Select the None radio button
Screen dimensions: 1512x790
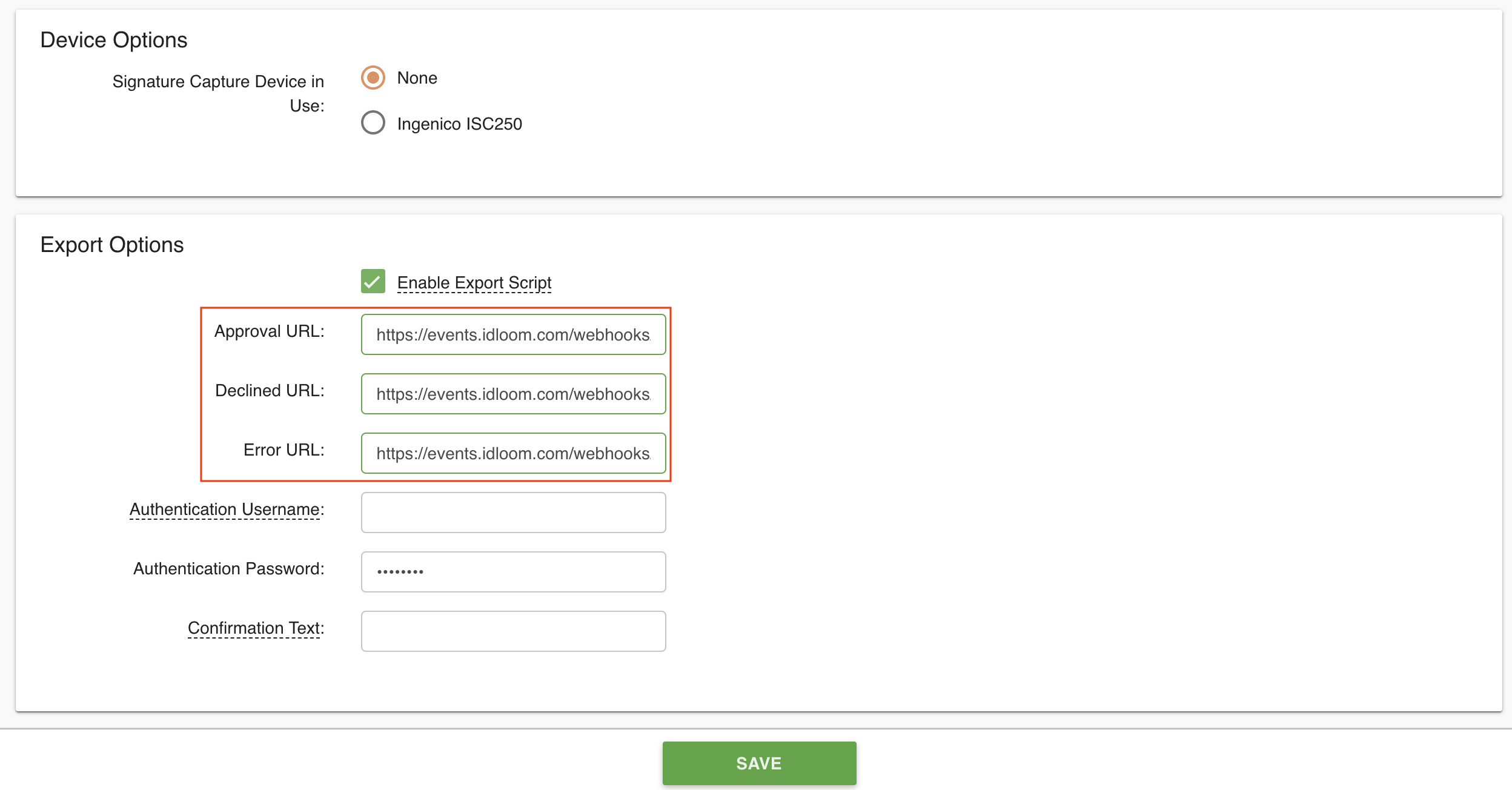pyautogui.click(x=373, y=78)
